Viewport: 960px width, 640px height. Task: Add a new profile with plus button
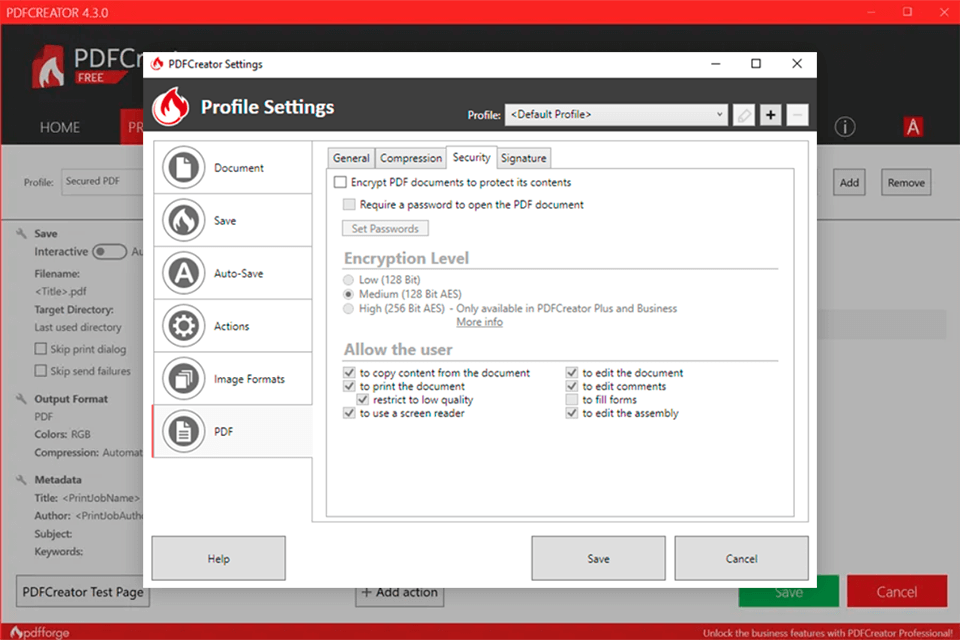(770, 115)
